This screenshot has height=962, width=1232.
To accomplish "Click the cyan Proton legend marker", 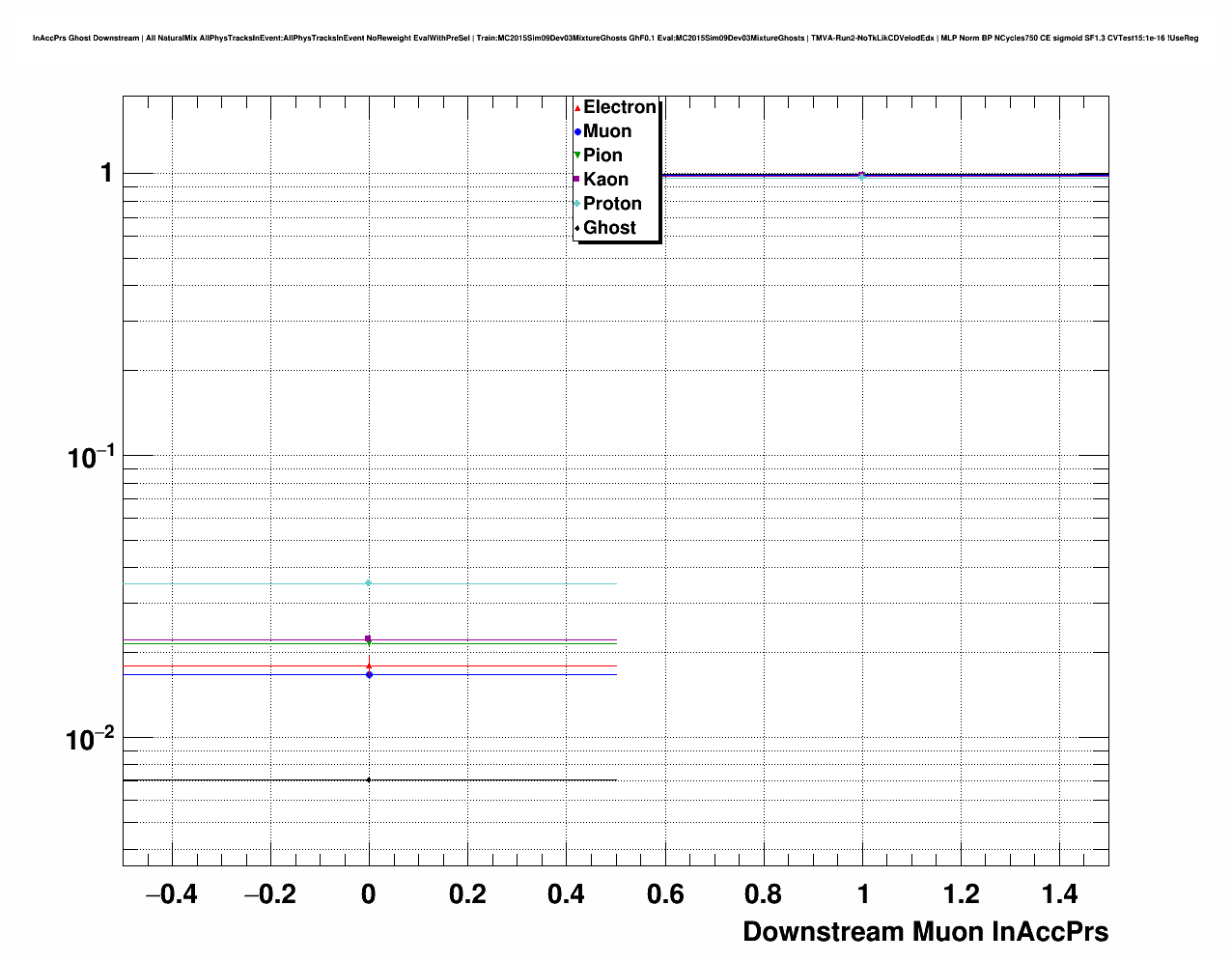I will [x=577, y=204].
